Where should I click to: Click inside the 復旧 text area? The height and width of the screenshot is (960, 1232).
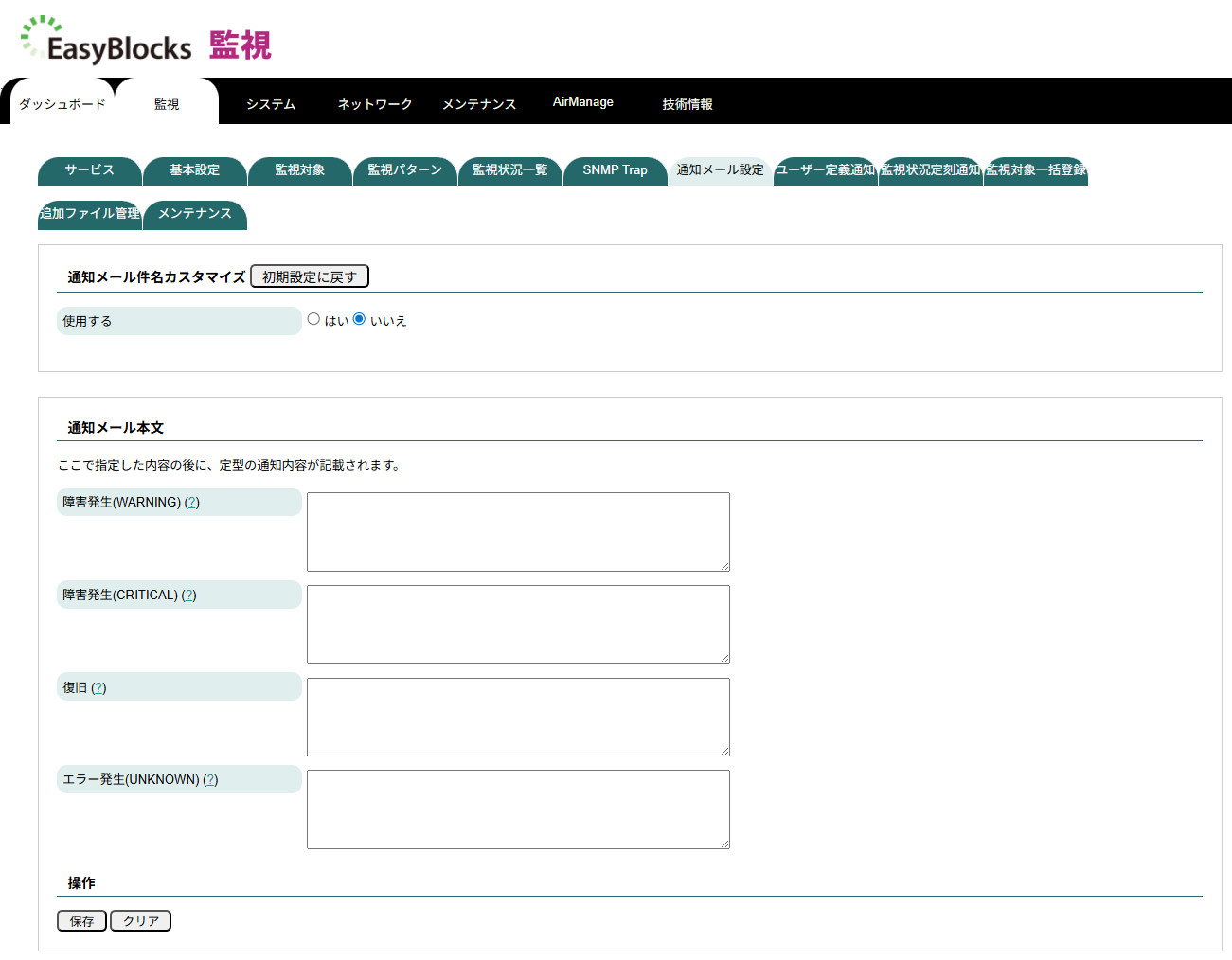[x=517, y=717]
